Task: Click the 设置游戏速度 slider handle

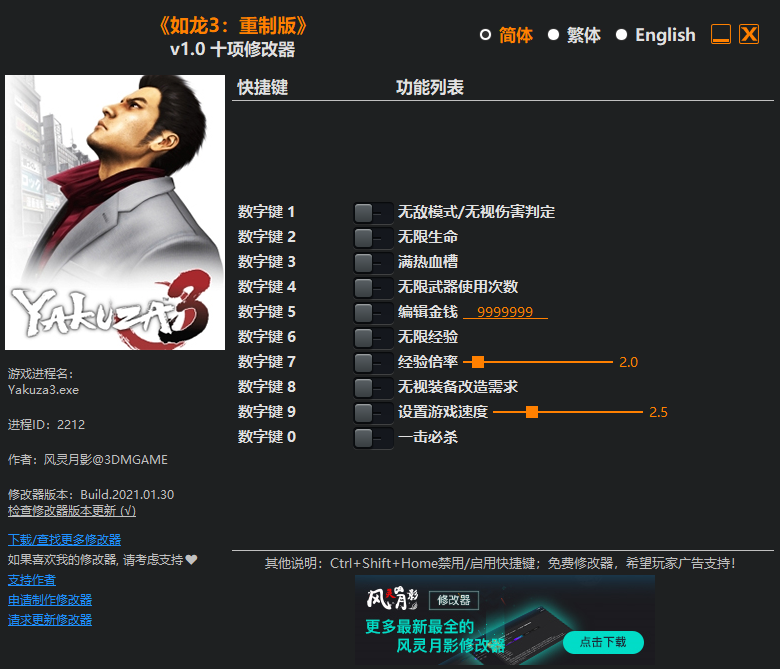Action: tap(532, 412)
